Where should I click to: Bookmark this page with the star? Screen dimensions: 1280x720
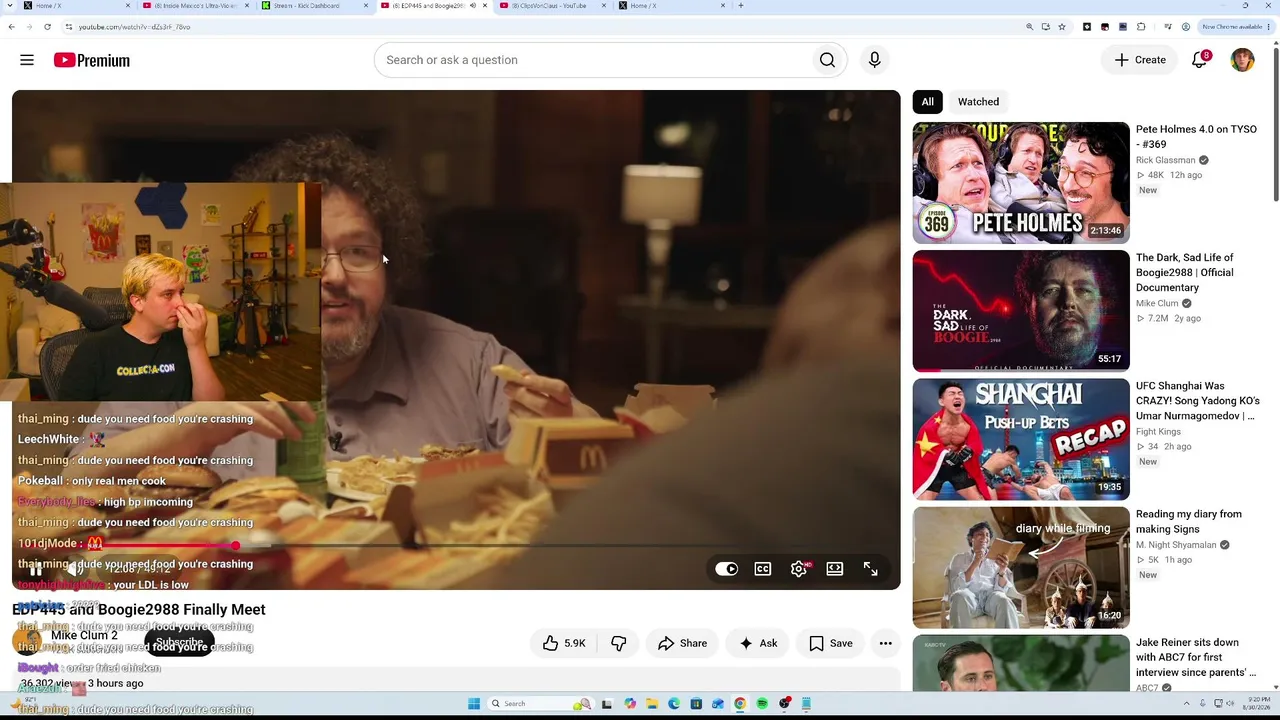click(1062, 27)
